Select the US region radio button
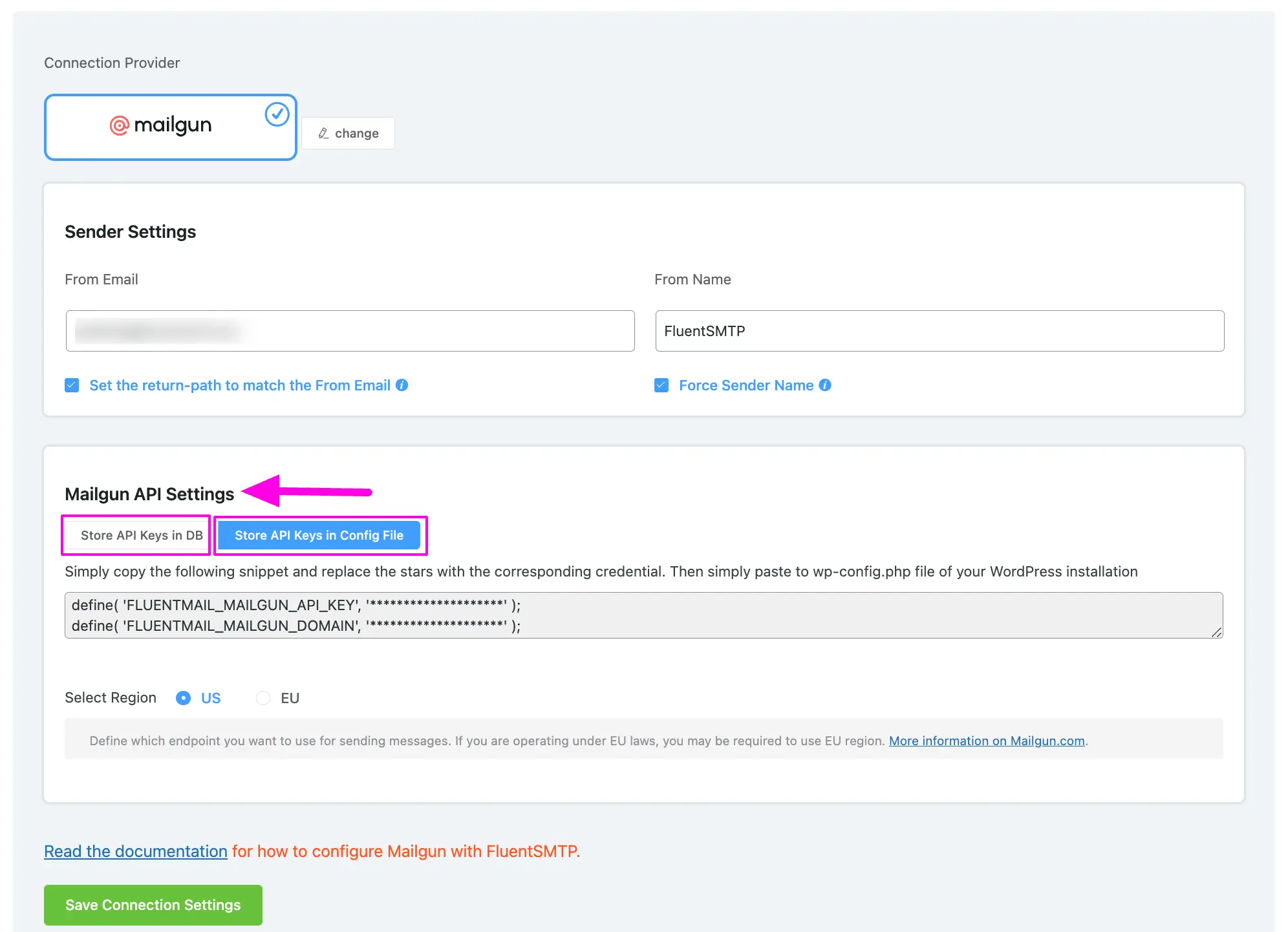This screenshot has width=1288, height=932. tap(183, 698)
